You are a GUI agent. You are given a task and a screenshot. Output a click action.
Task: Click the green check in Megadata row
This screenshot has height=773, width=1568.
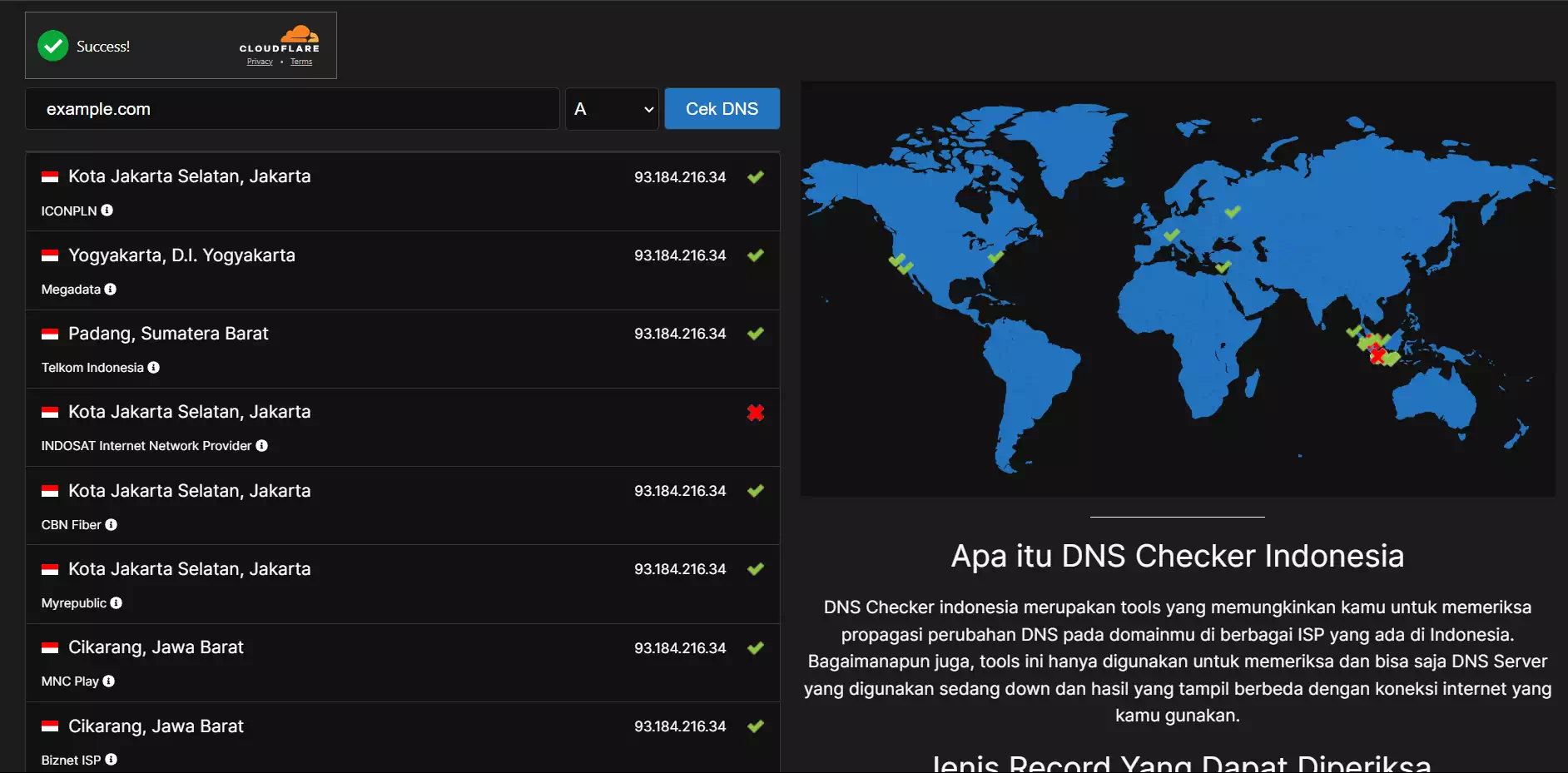coord(756,255)
